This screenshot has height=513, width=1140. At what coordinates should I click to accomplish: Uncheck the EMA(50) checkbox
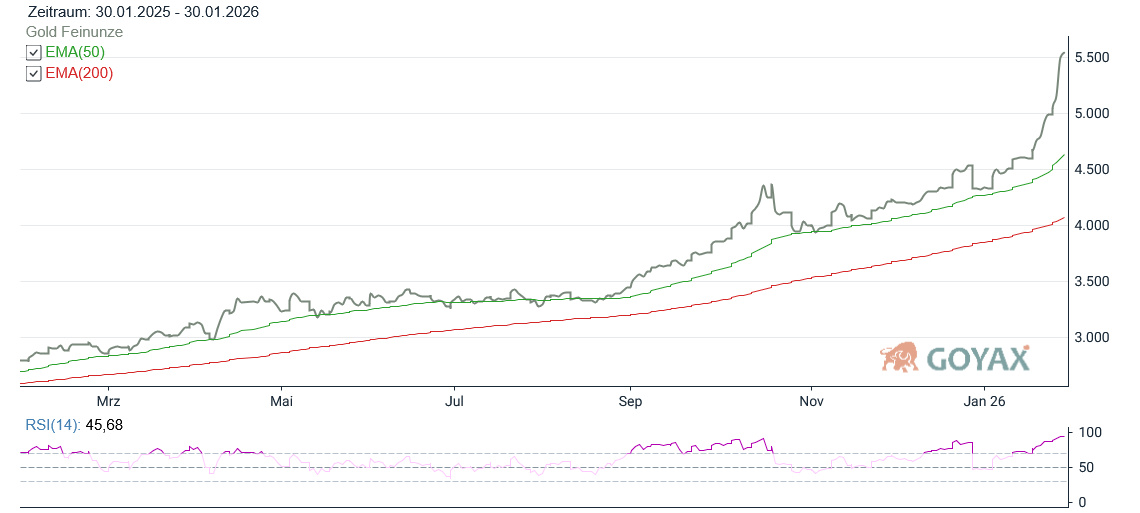pyautogui.click(x=34, y=53)
